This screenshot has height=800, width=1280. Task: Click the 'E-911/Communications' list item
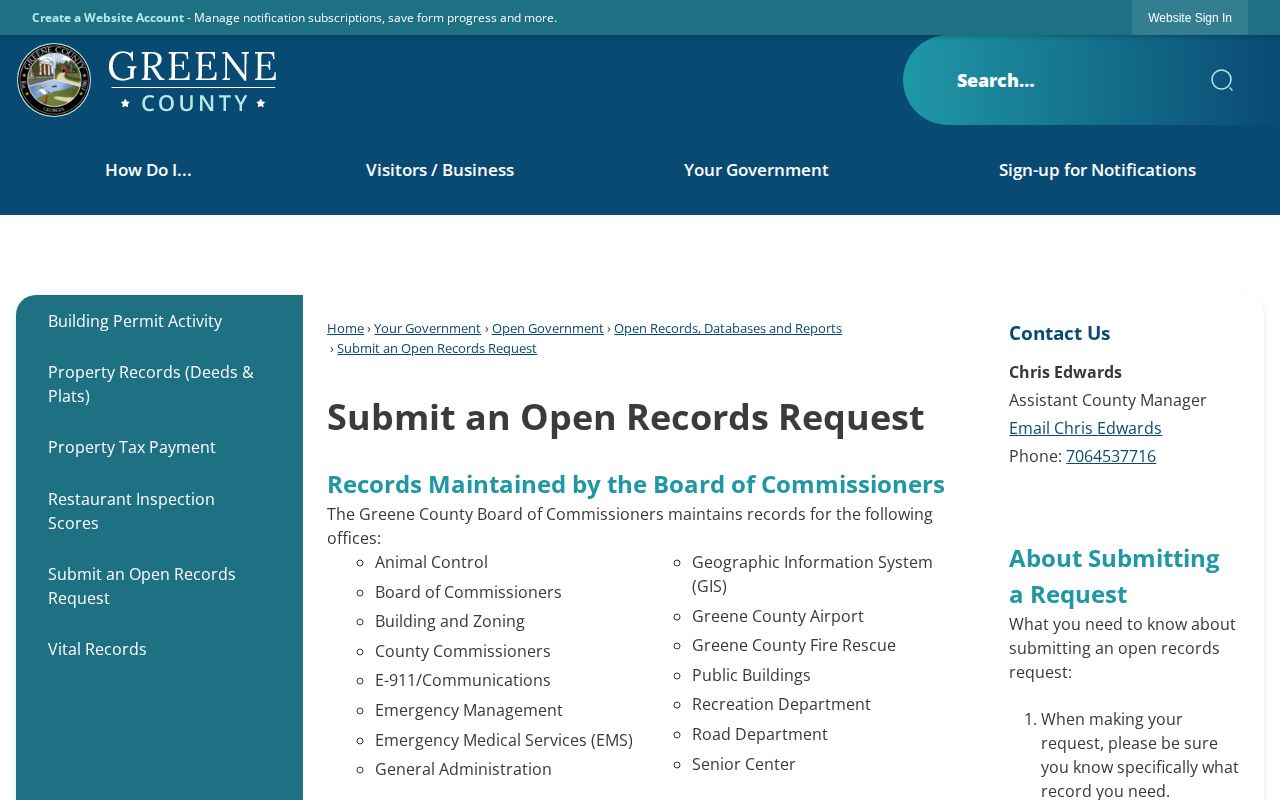click(x=463, y=680)
